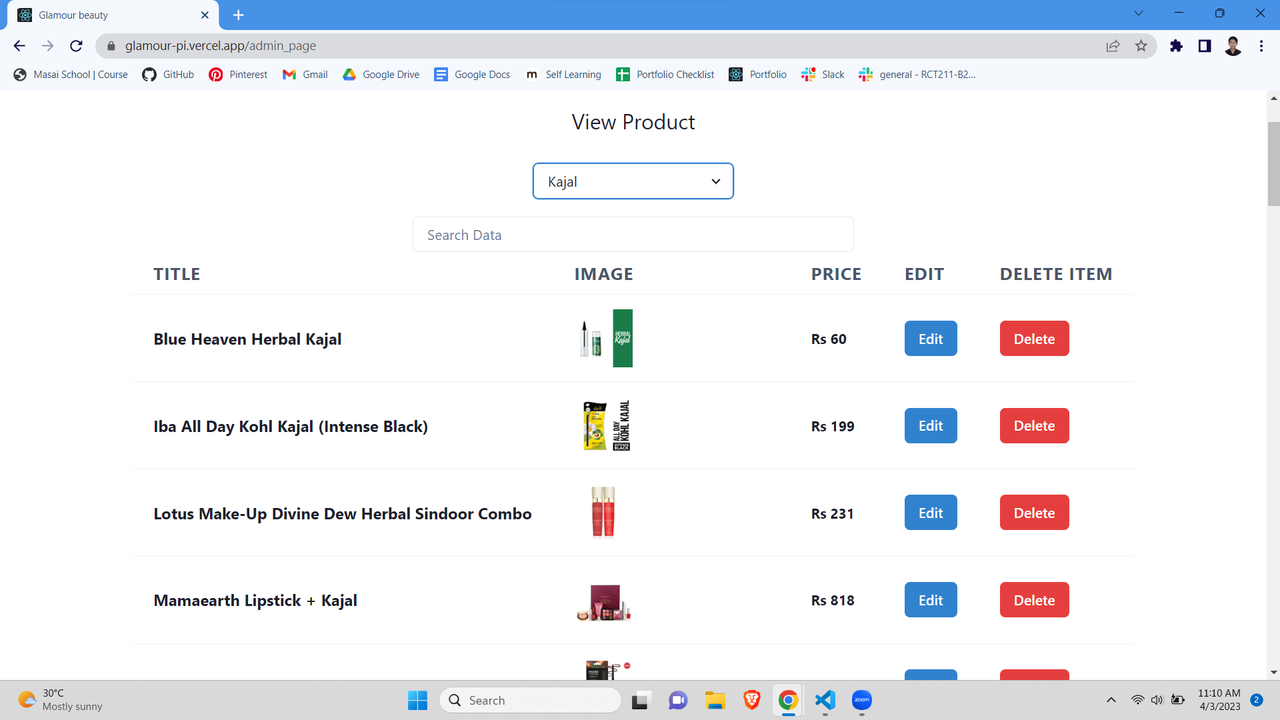
Task: Open the Google Docs bookmark
Action: click(472, 74)
